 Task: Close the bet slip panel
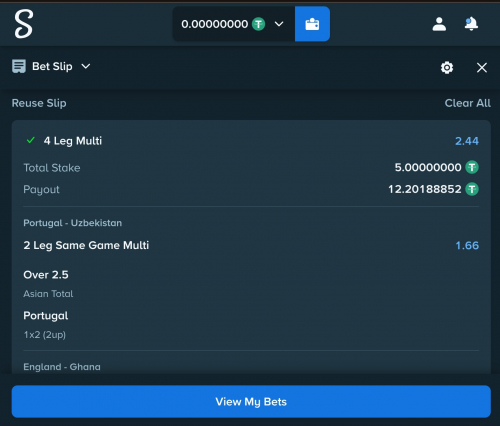point(482,68)
